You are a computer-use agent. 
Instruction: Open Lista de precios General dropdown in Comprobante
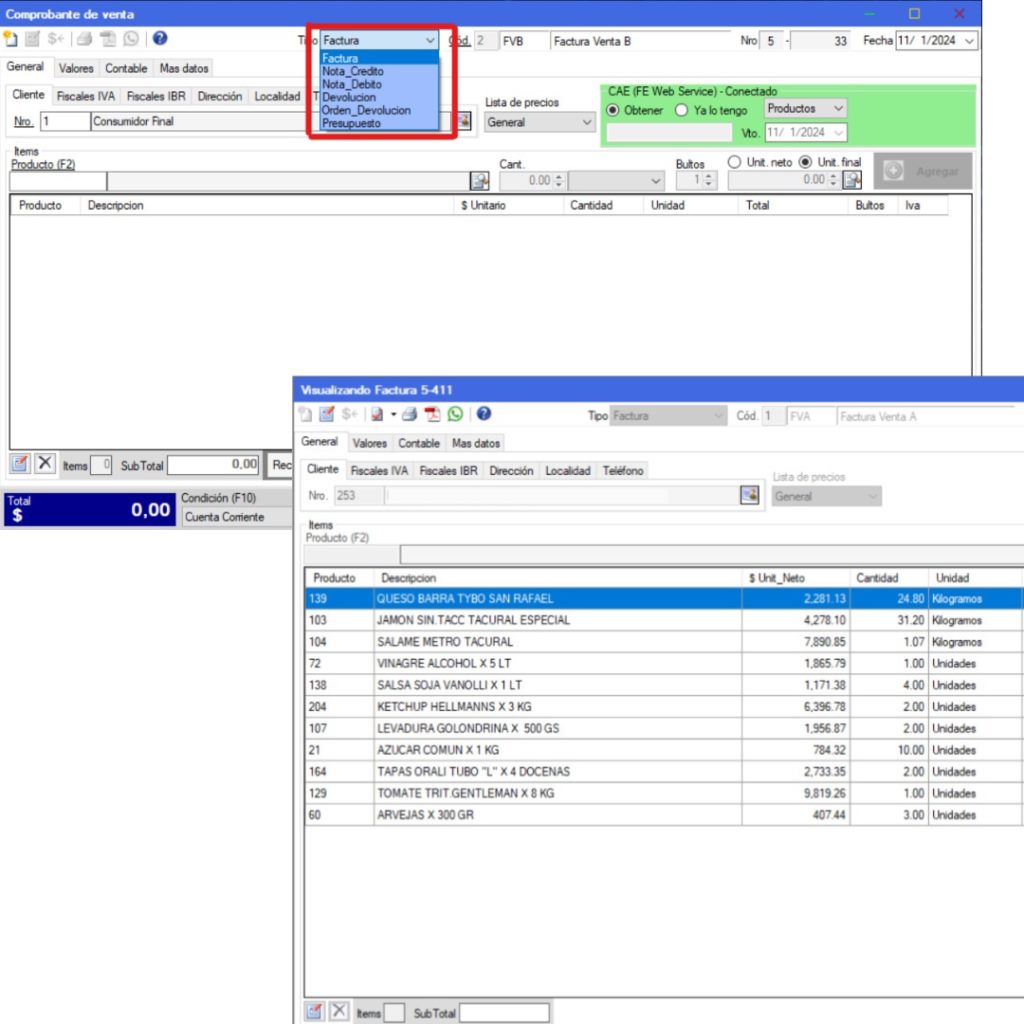(x=586, y=122)
